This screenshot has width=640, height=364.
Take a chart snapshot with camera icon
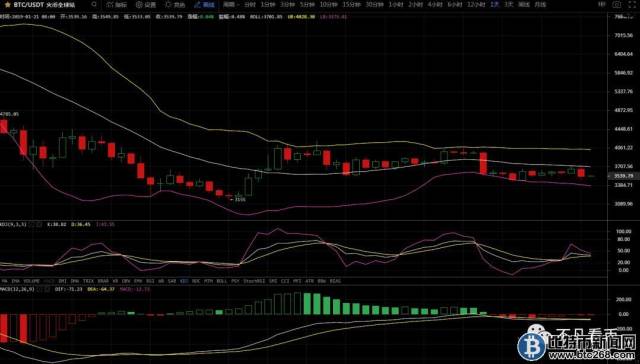[x=617, y=4]
